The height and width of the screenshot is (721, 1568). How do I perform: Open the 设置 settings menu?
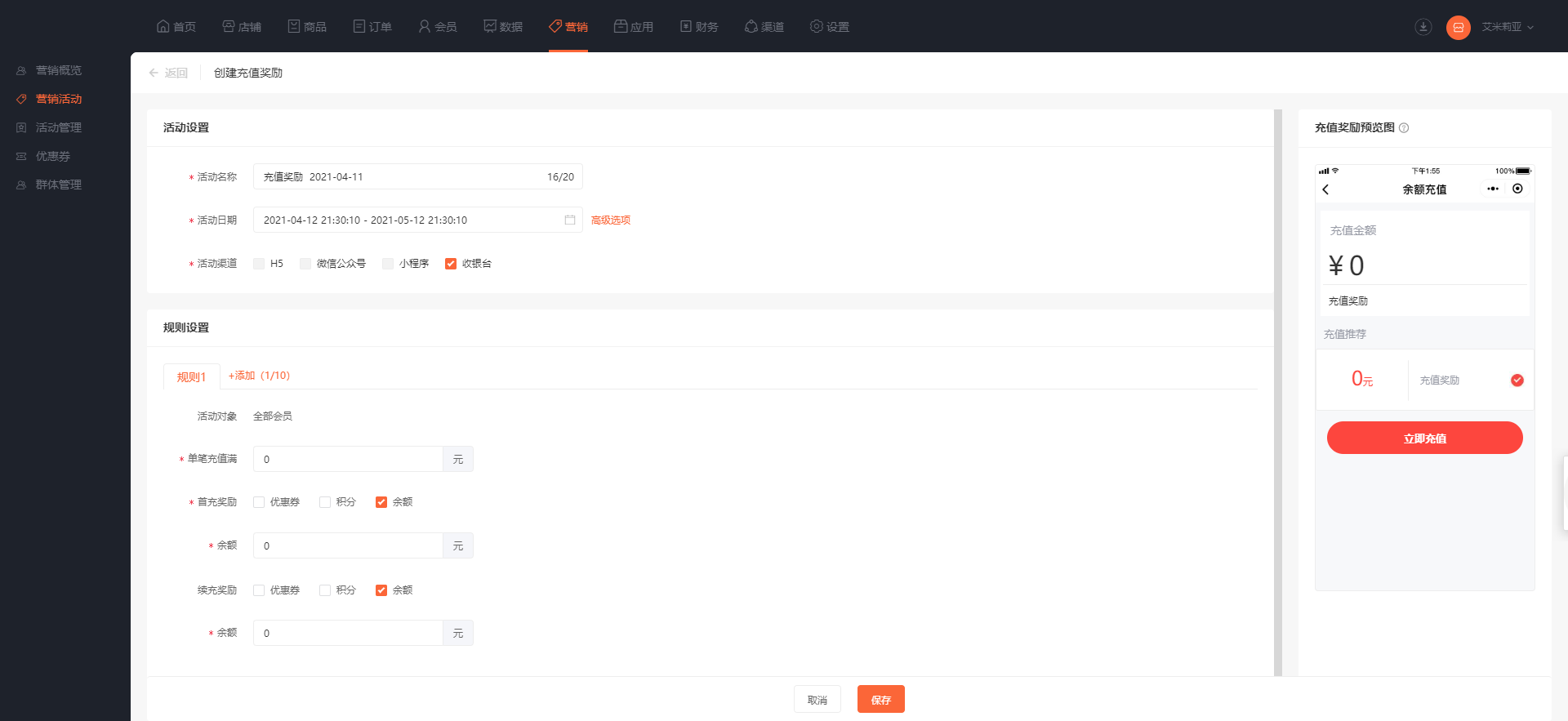click(830, 26)
